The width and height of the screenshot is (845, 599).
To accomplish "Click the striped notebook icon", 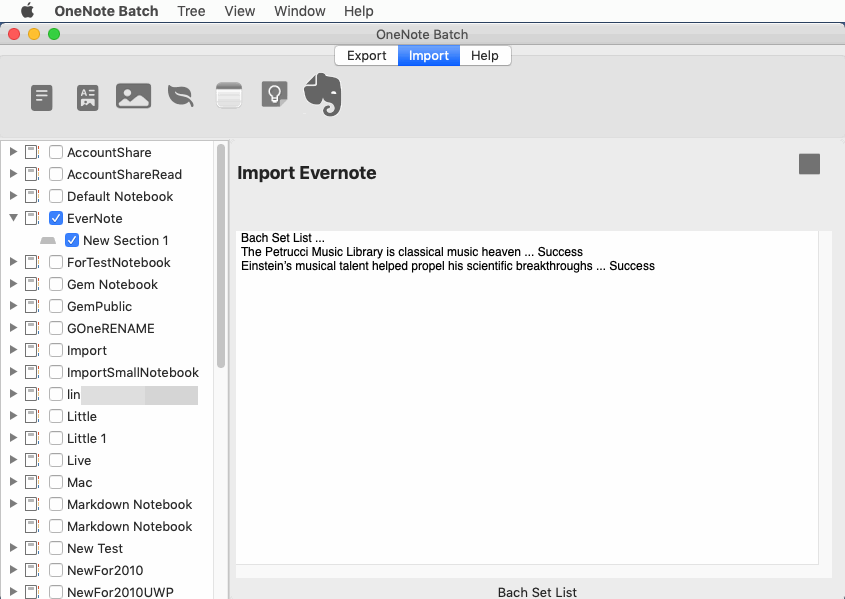I will (228, 95).
